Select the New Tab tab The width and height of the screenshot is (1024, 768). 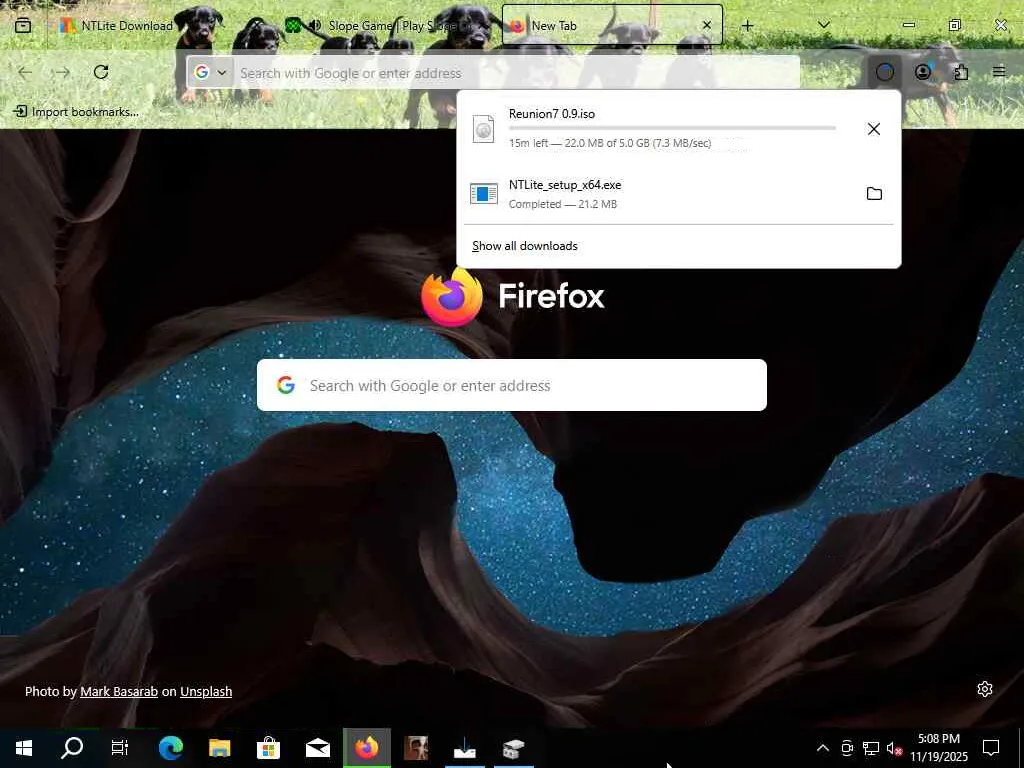point(612,25)
